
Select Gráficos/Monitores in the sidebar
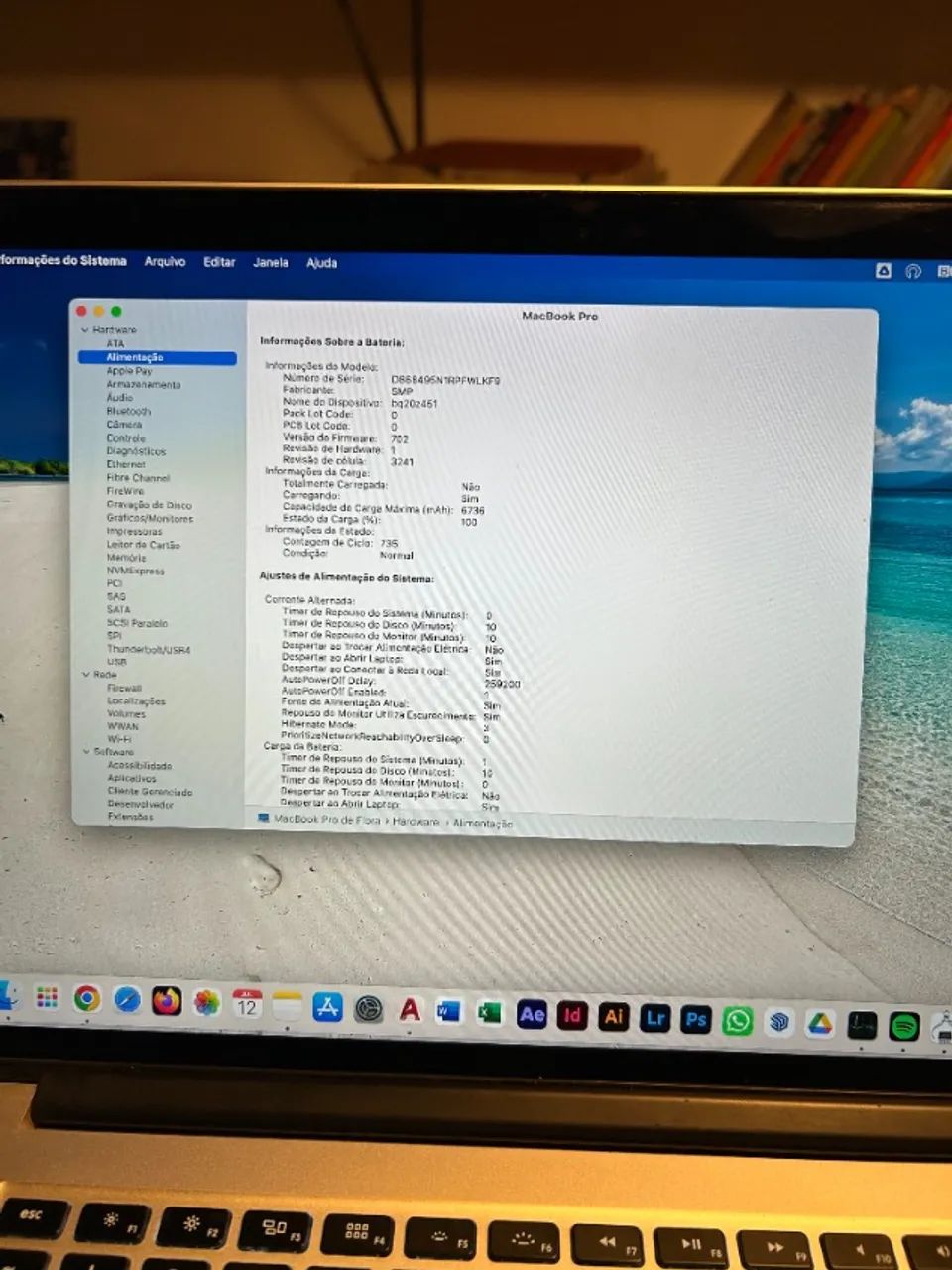pyautogui.click(x=150, y=518)
